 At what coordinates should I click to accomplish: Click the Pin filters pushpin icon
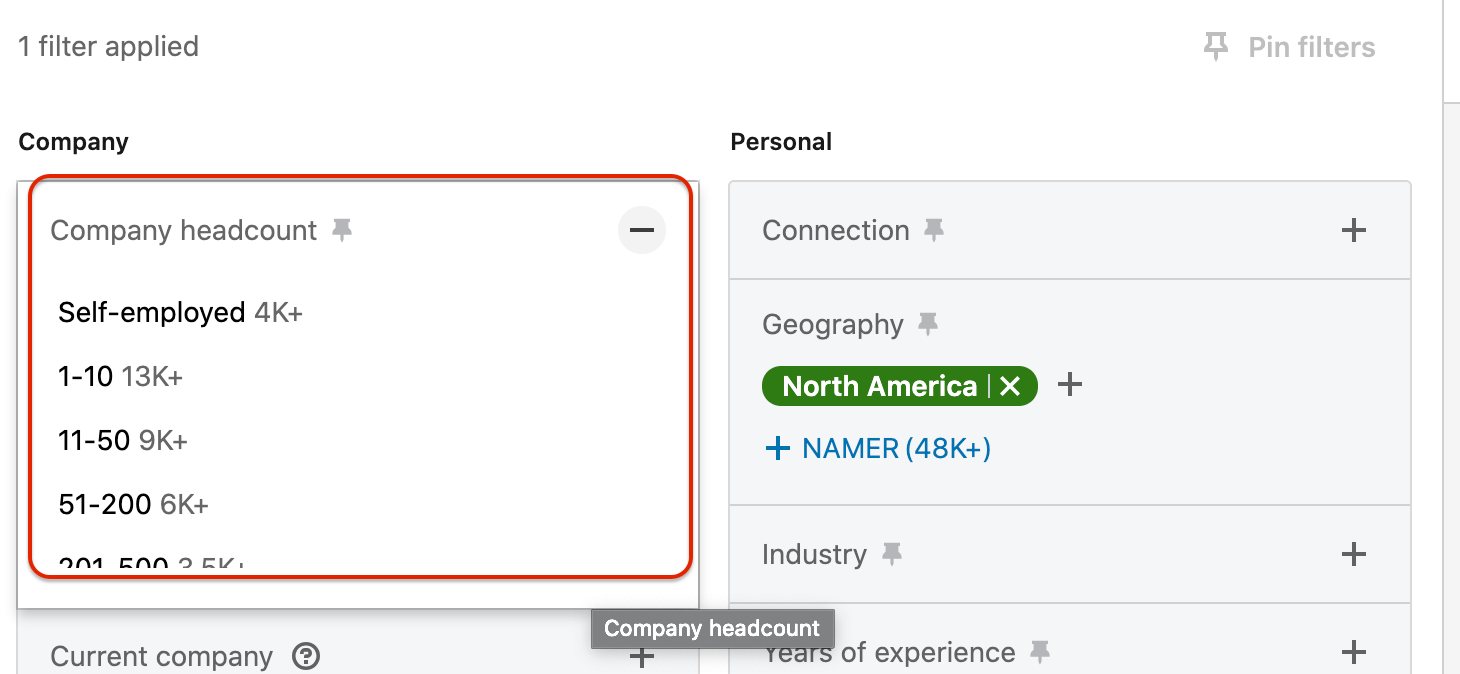coord(1215,47)
